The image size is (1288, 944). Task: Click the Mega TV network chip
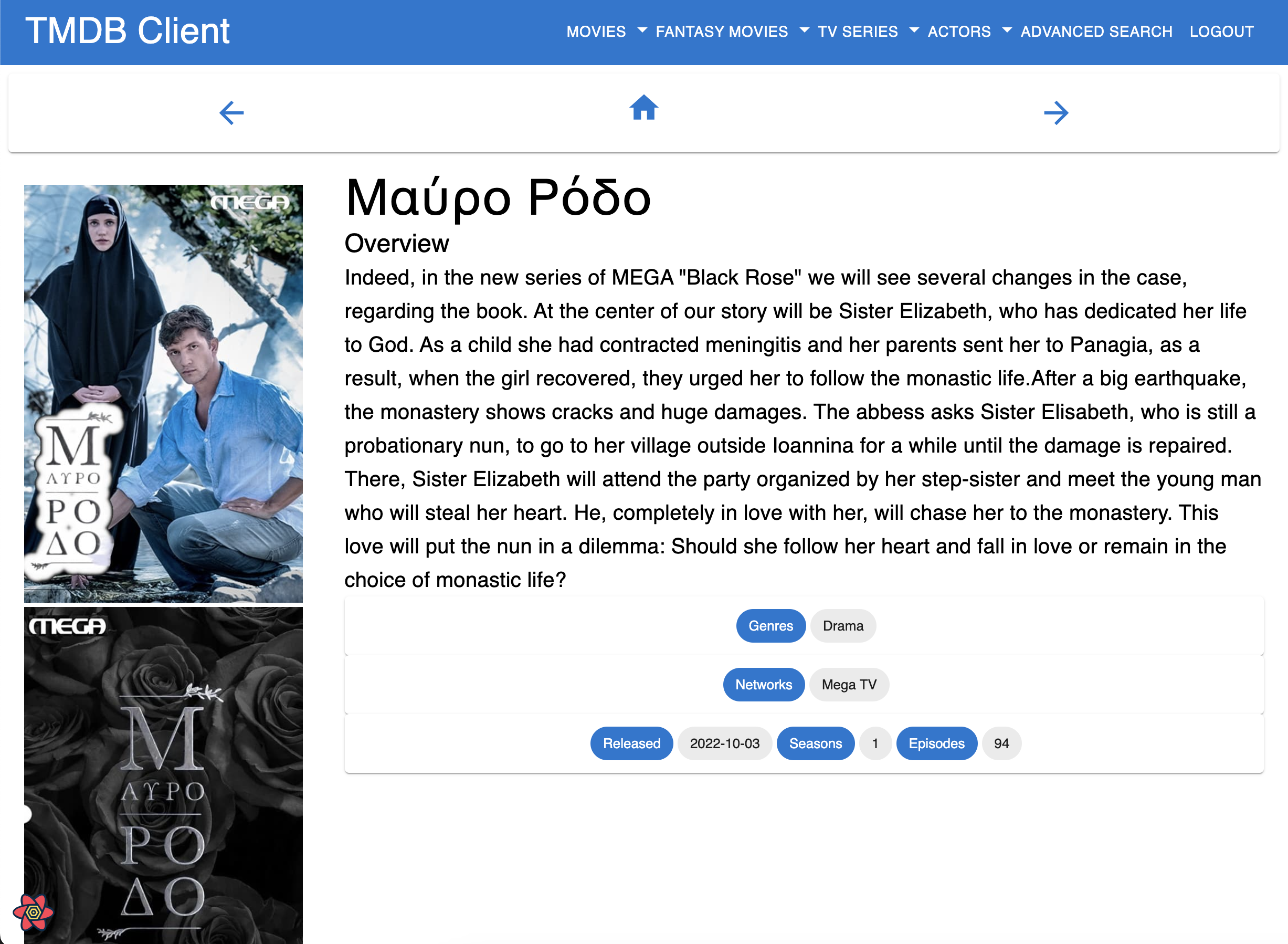[848, 685]
